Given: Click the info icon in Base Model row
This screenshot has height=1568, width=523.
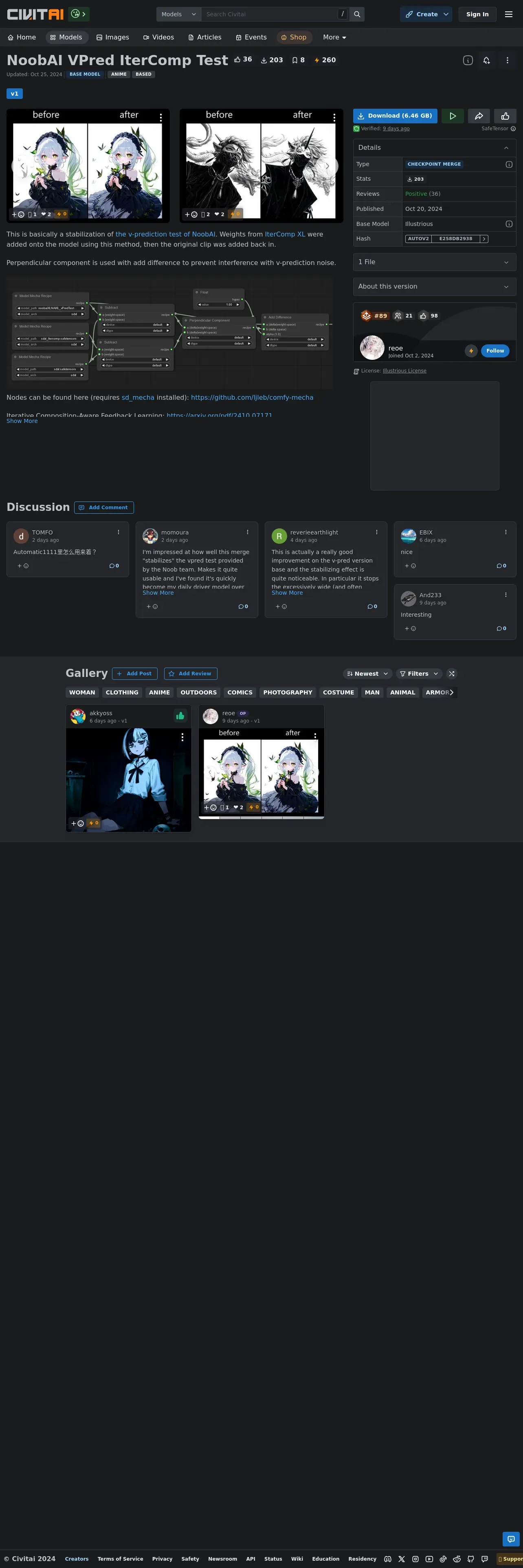Looking at the screenshot, I should click(x=509, y=224).
